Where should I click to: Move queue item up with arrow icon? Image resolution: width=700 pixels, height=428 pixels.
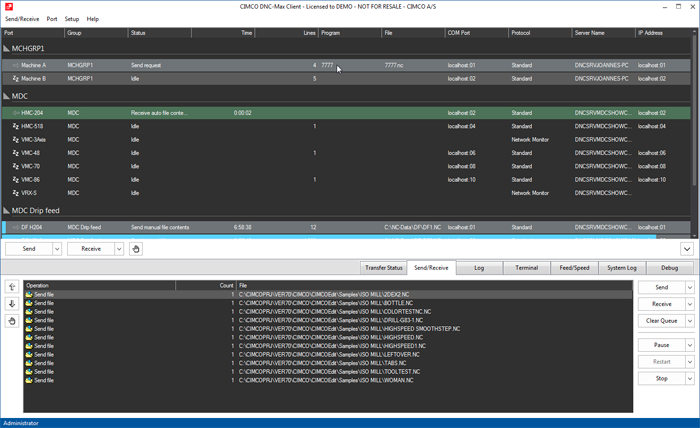pos(12,287)
